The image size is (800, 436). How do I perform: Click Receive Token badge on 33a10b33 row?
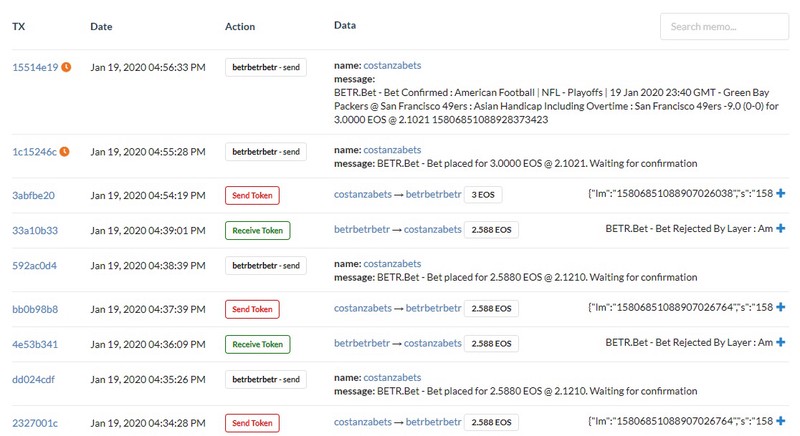258,230
